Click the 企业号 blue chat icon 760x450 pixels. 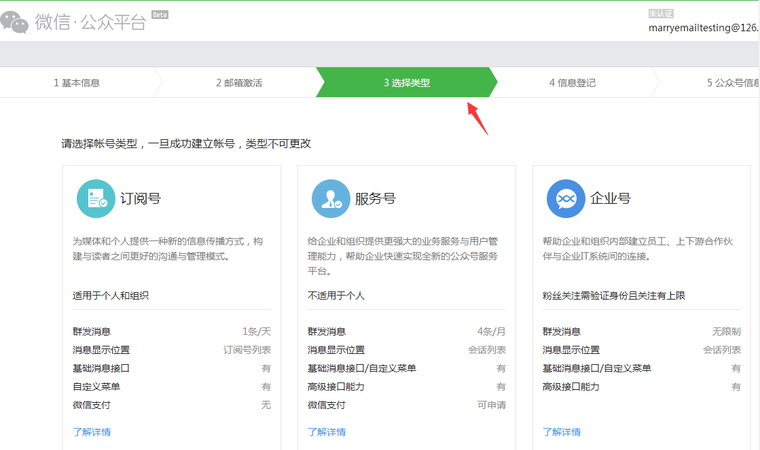click(566, 199)
